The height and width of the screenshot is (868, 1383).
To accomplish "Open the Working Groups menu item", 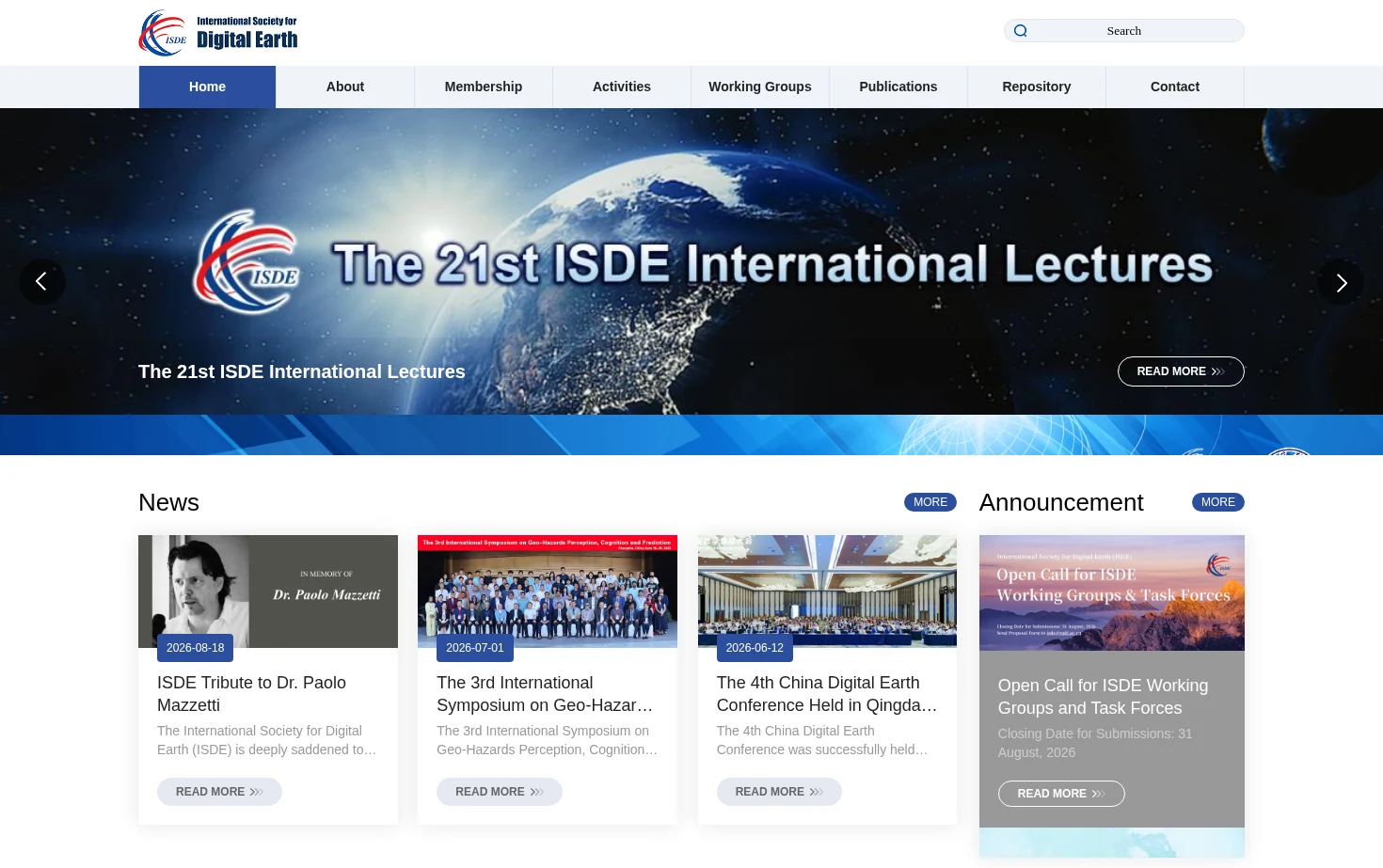I will coord(760,87).
